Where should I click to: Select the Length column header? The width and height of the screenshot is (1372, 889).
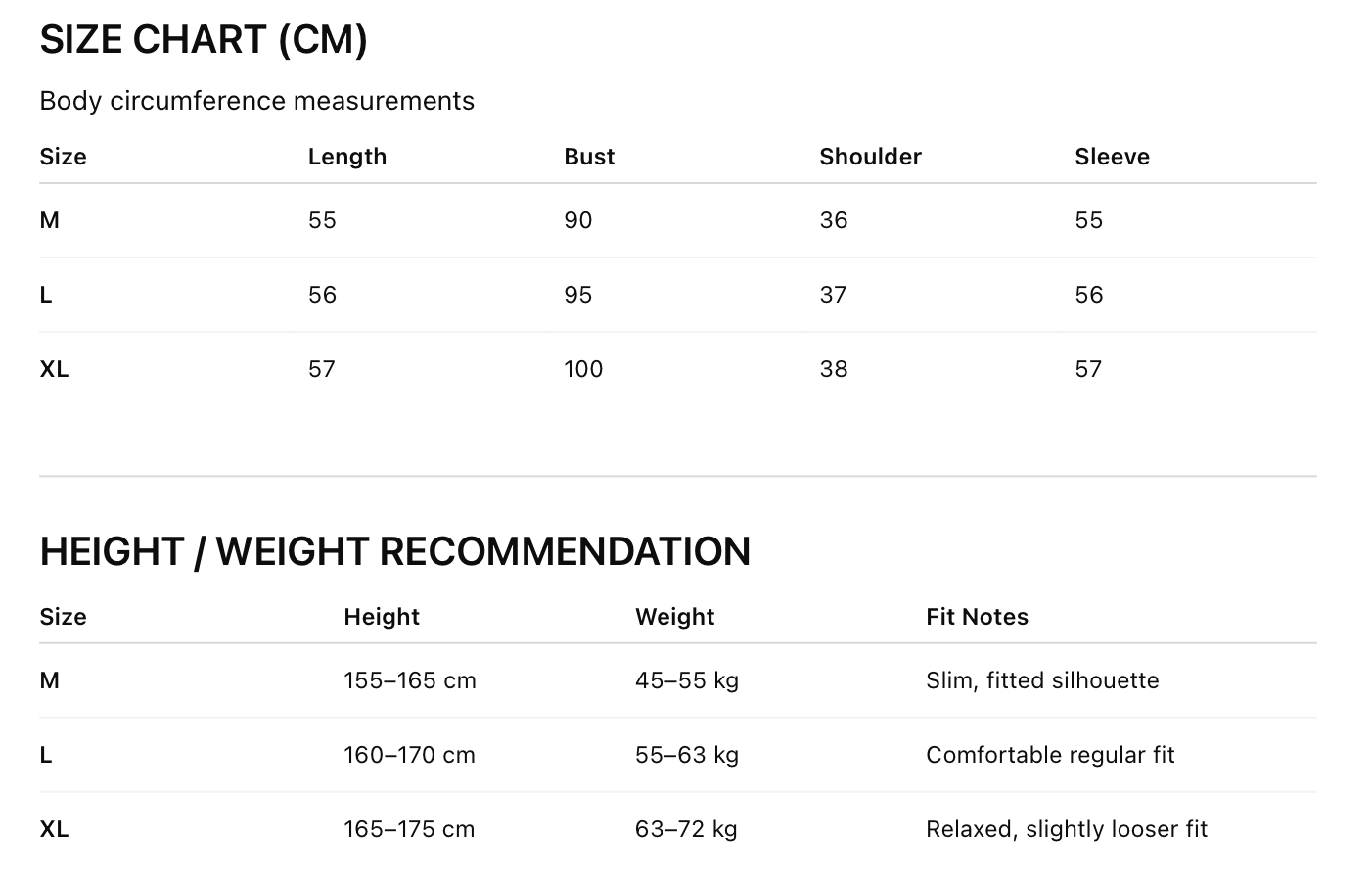(x=346, y=157)
